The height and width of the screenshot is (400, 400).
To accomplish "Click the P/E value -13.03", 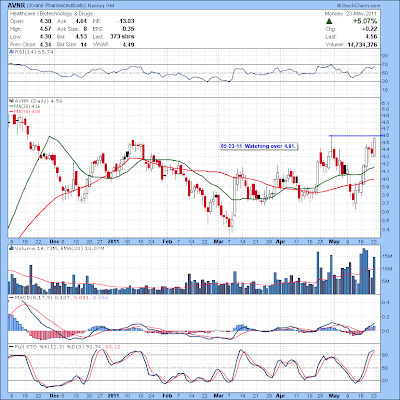I will pos(126,21).
